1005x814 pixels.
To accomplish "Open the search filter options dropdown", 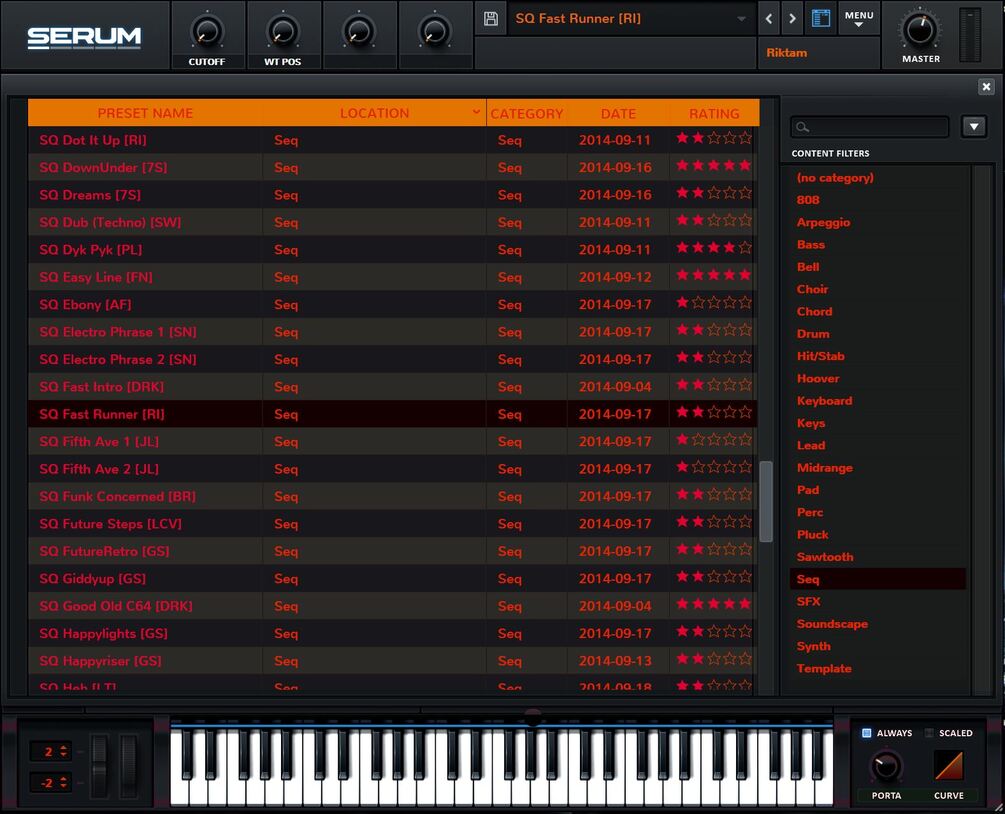I will tap(974, 127).
